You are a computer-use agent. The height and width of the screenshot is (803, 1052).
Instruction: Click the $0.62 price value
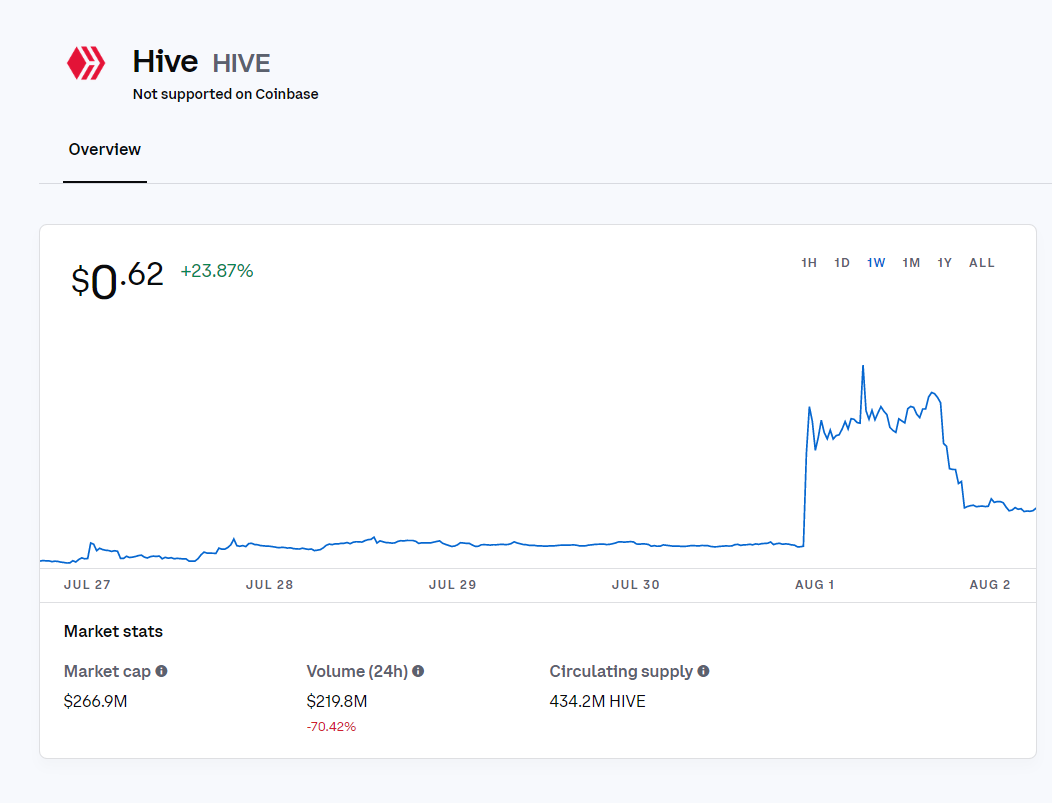[117, 278]
